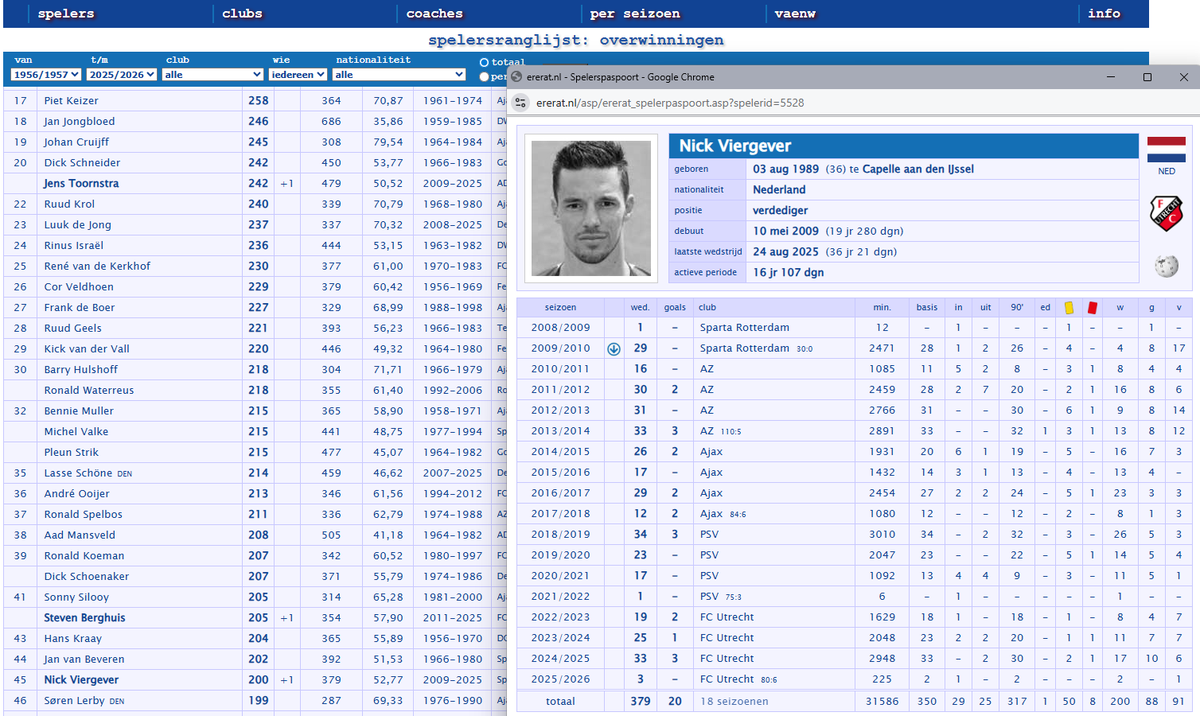Click the '18 seizoenen' total text
Screen dimensions: 1200x716
pos(735,702)
